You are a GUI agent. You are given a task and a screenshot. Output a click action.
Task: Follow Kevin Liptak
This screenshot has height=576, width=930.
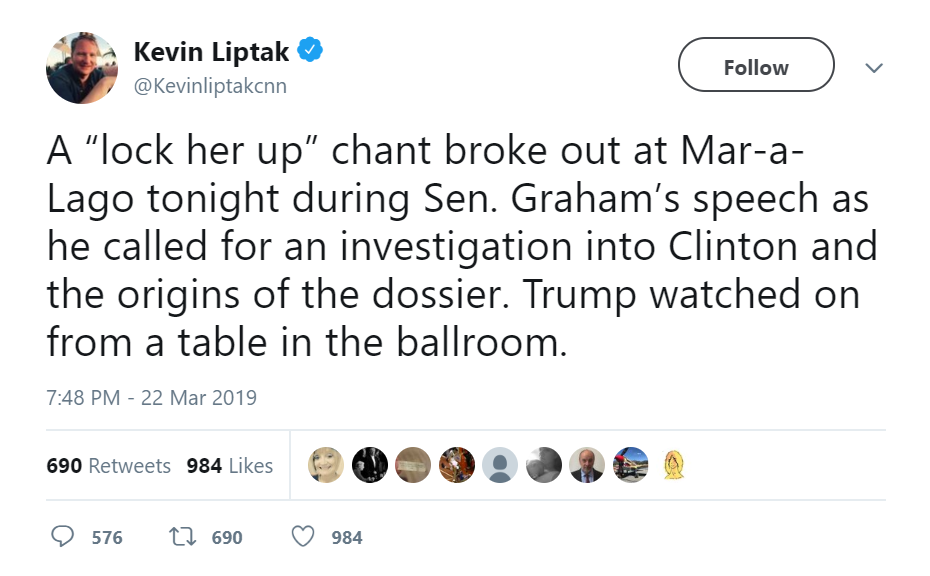point(756,65)
